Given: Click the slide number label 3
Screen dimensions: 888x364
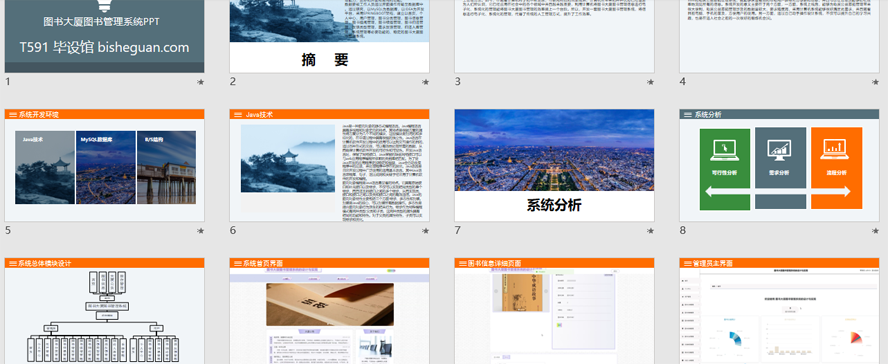Looking at the screenshot, I should coord(458,82).
